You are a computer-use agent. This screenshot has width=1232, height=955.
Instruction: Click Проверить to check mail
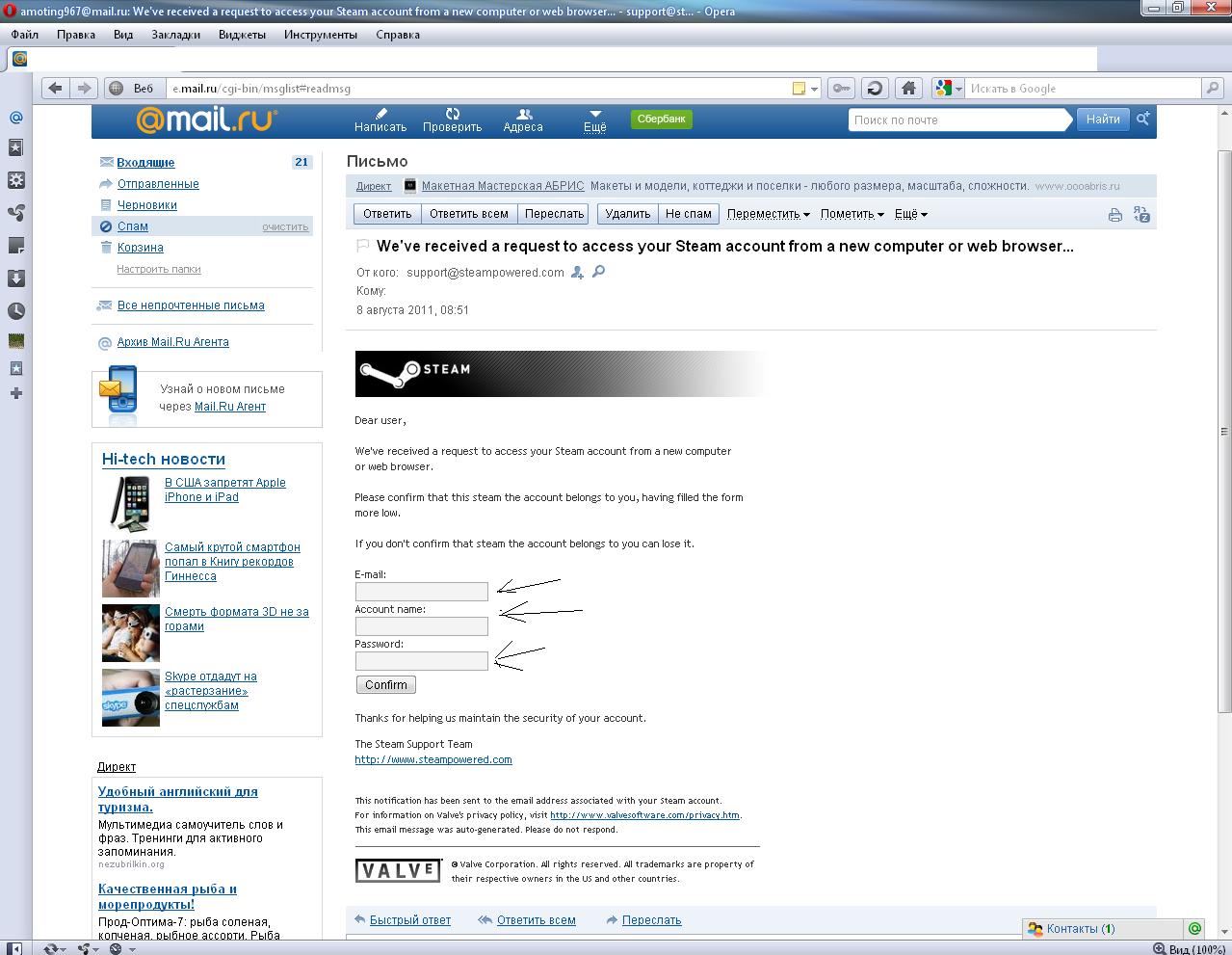[452, 120]
